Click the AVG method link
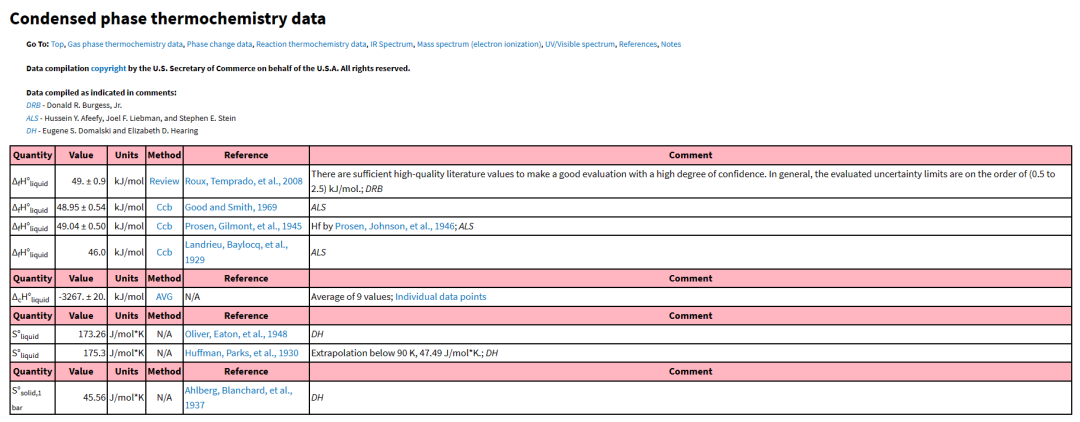 (164, 297)
